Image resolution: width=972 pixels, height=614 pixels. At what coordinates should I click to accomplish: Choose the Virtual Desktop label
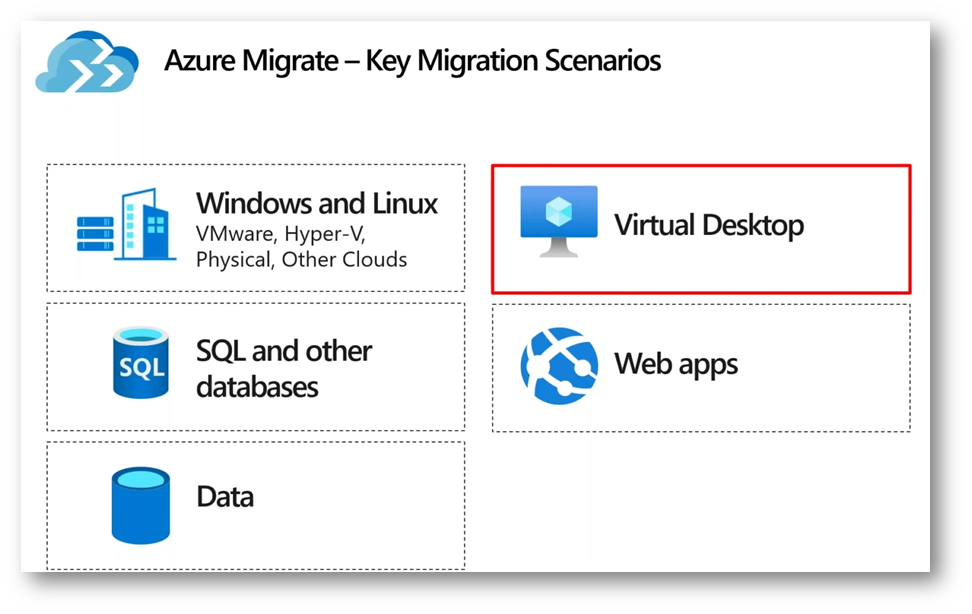[x=709, y=225]
